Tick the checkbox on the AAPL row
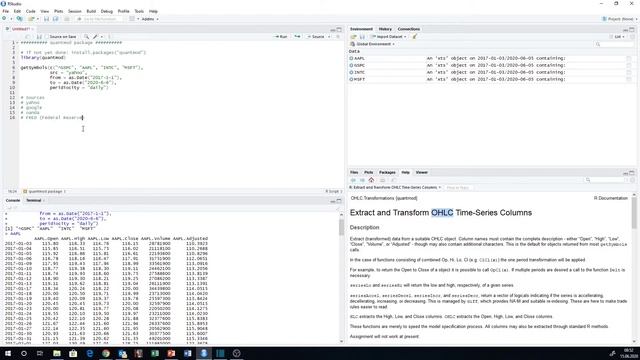This screenshot has width=640, height=360. tap(629, 58)
